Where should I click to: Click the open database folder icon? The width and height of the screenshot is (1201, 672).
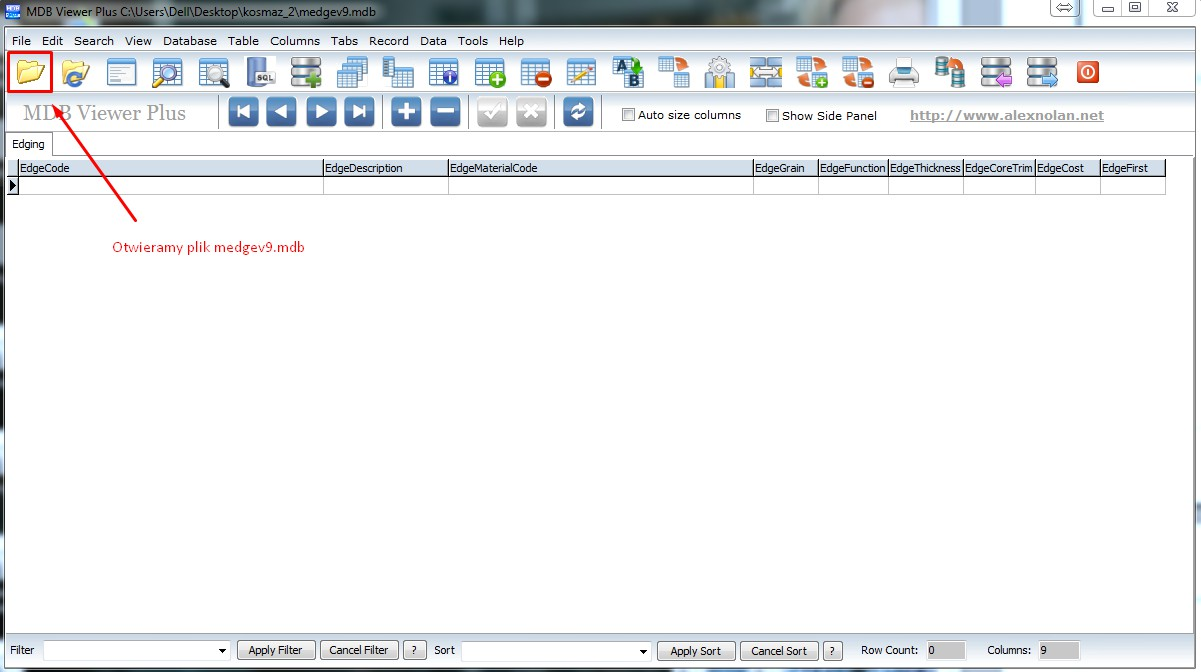coord(30,72)
